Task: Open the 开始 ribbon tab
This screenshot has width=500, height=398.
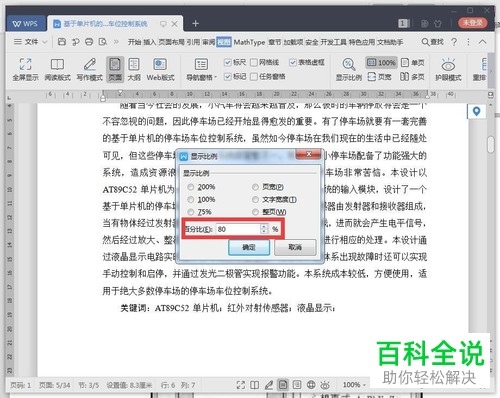Action: [x=134, y=42]
